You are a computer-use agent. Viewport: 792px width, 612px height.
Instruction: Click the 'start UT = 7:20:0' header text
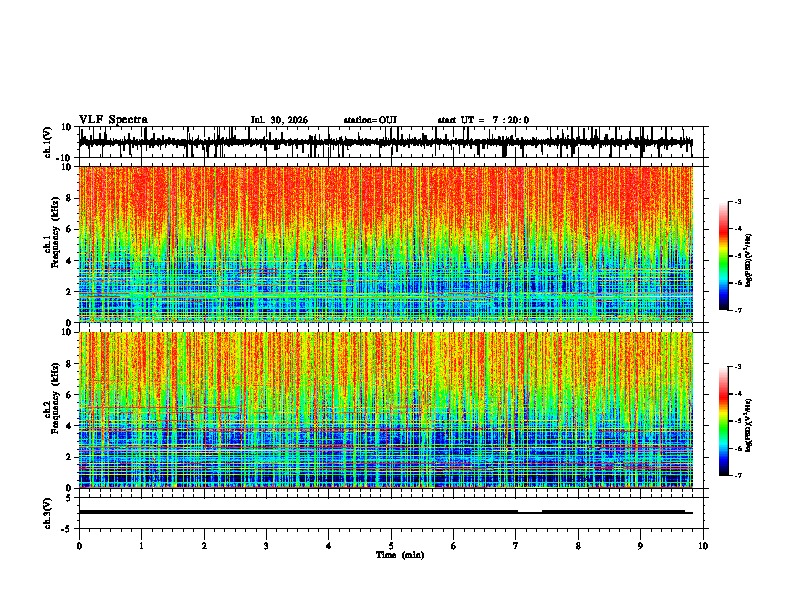tap(483, 120)
